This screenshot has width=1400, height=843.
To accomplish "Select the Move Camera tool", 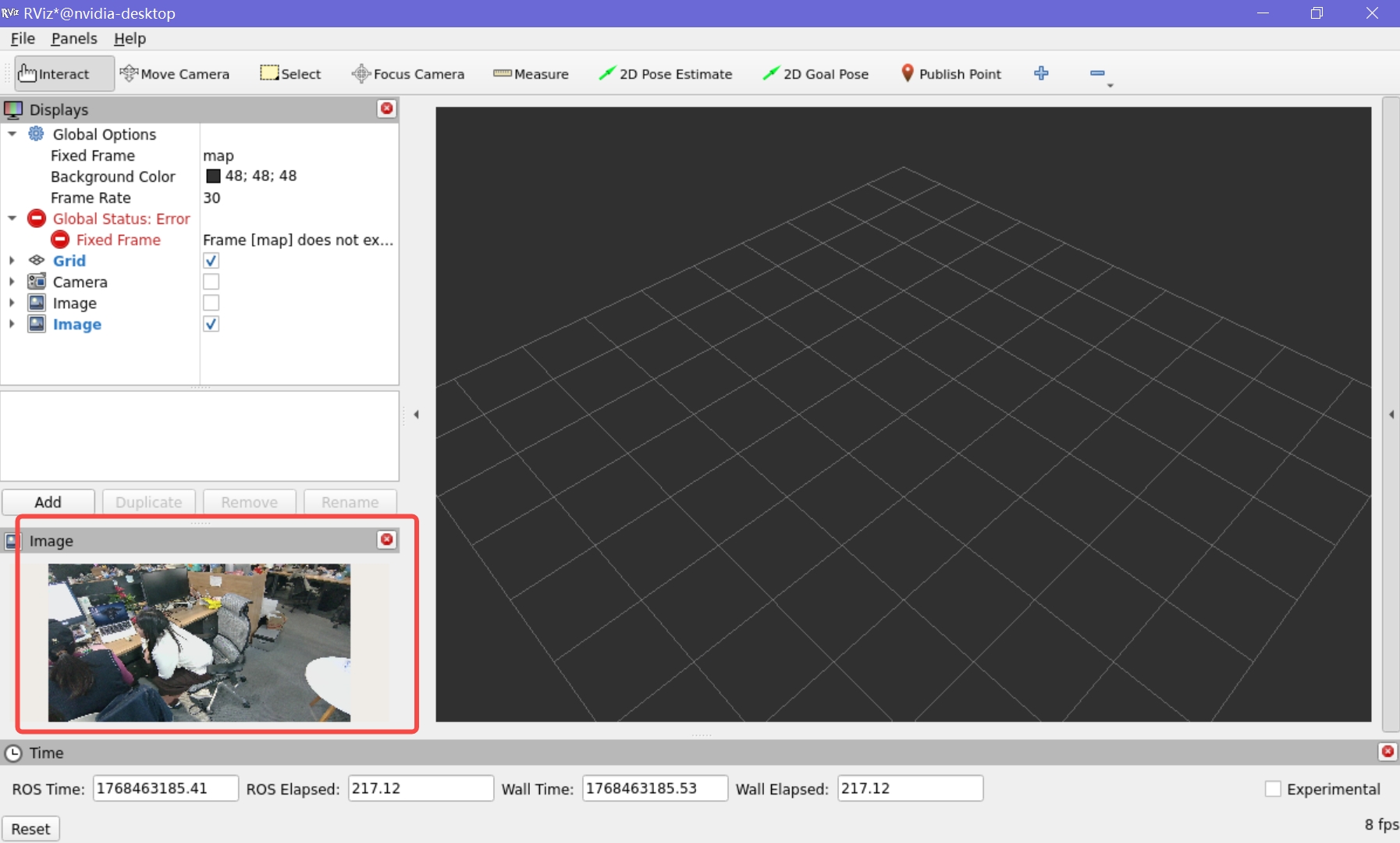I will [x=175, y=74].
